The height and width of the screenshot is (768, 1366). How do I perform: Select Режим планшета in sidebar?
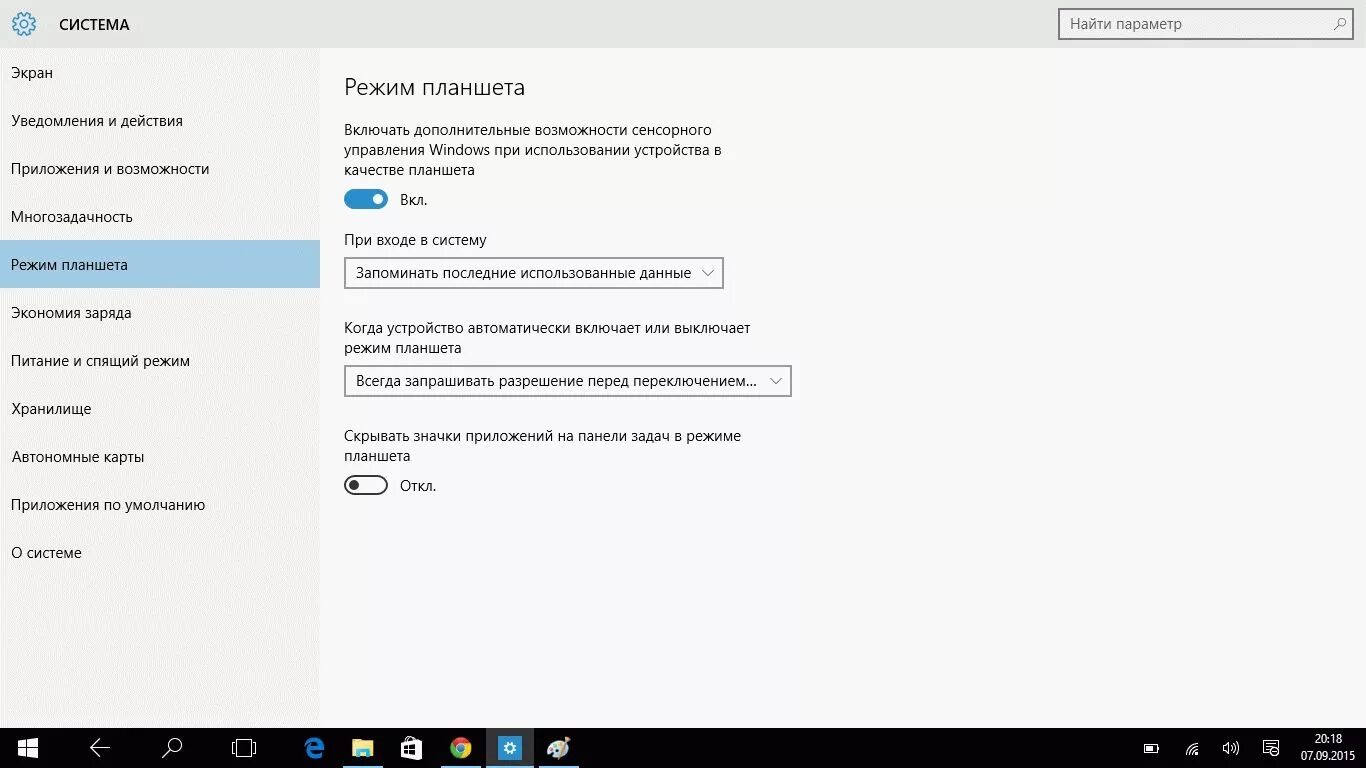click(x=160, y=264)
